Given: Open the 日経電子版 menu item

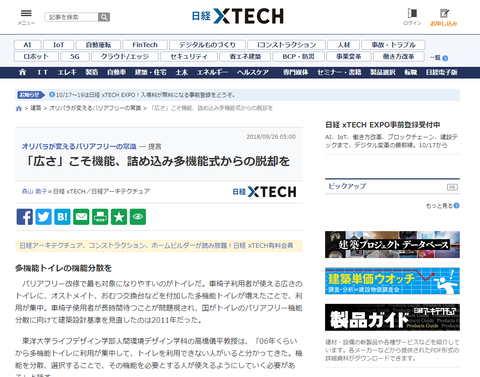Looking at the screenshot, I should 441,72.
